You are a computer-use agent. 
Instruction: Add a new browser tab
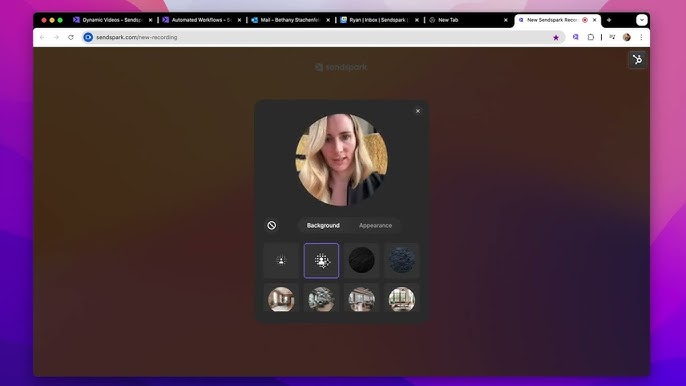(x=609, y=20)
